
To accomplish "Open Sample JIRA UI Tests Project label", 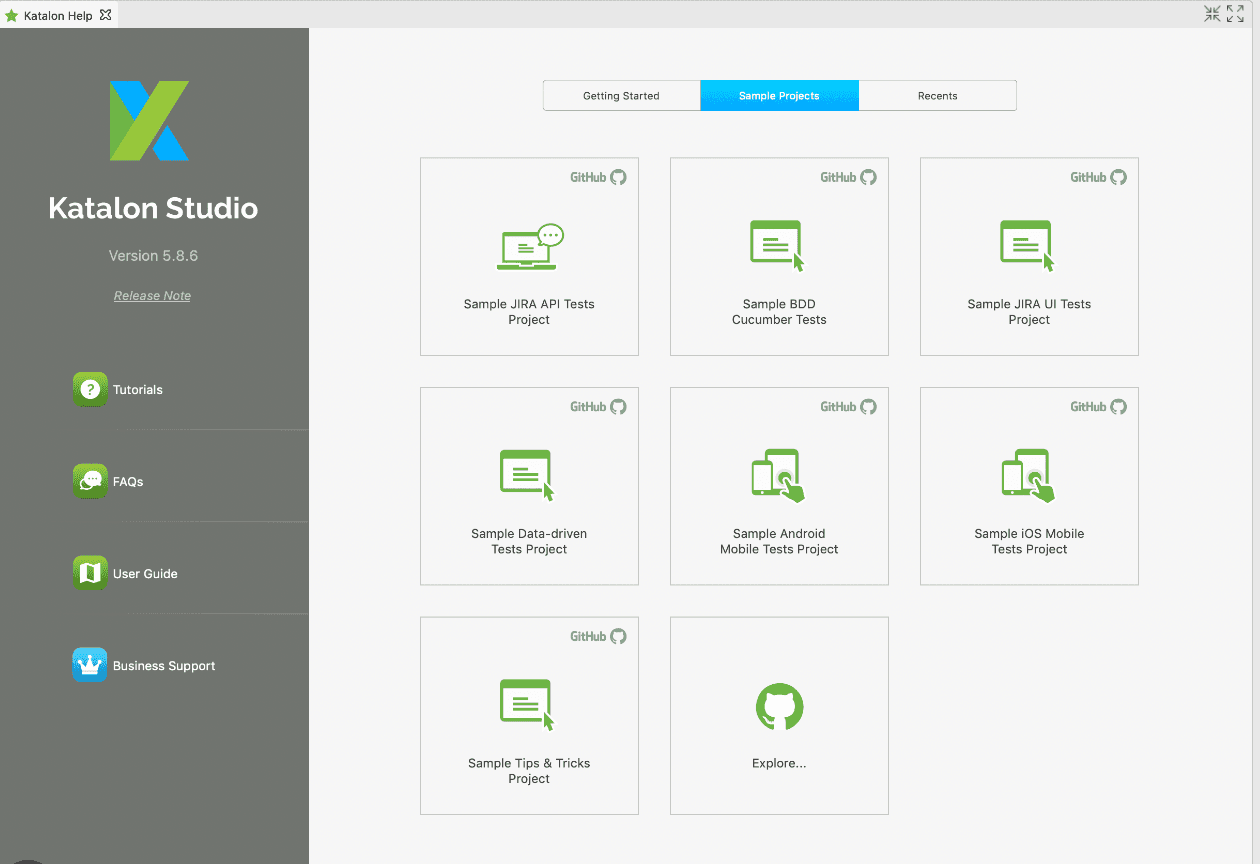I will point(1029,312).
